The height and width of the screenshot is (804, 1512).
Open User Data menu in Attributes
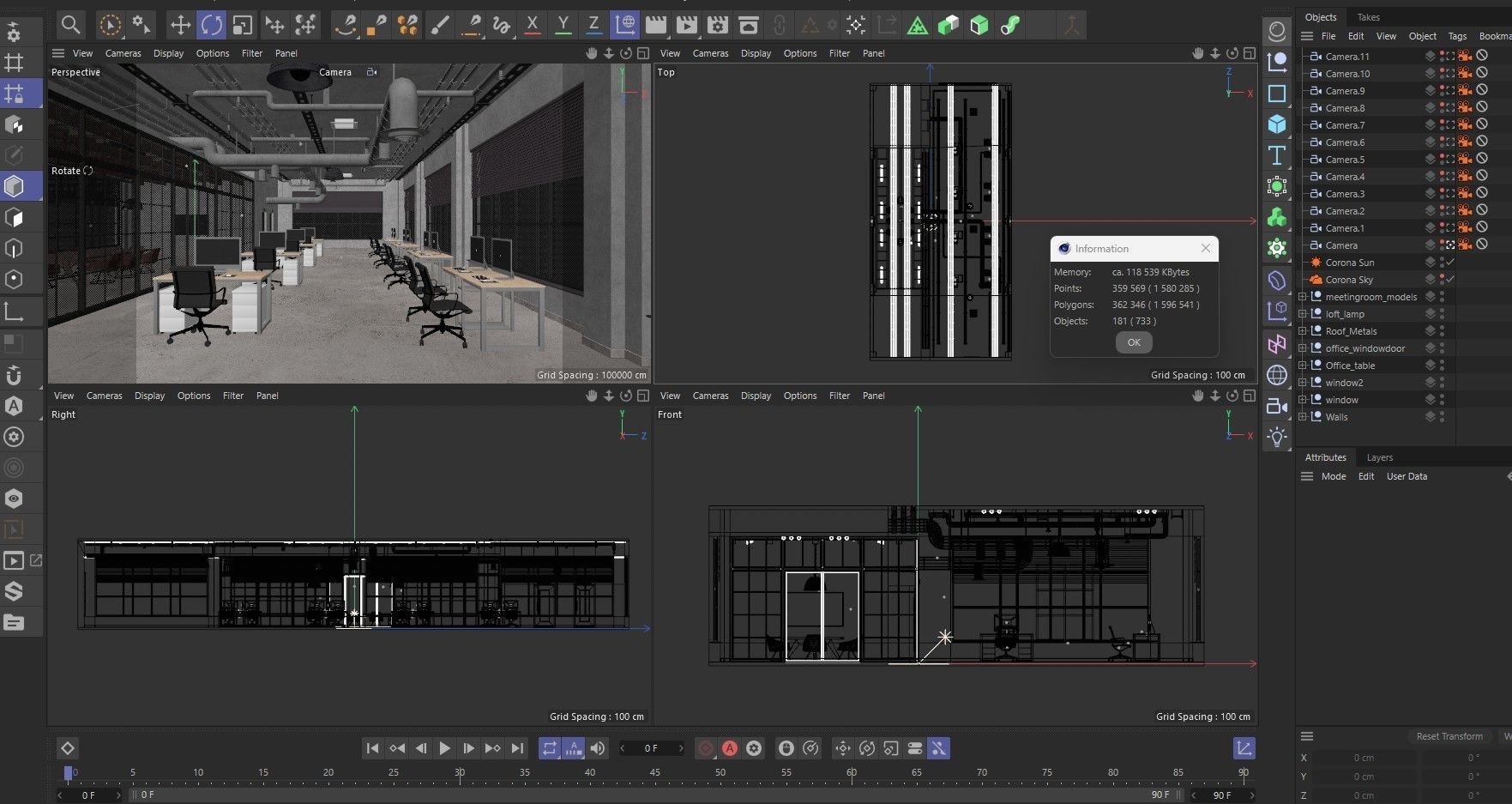1407,476
